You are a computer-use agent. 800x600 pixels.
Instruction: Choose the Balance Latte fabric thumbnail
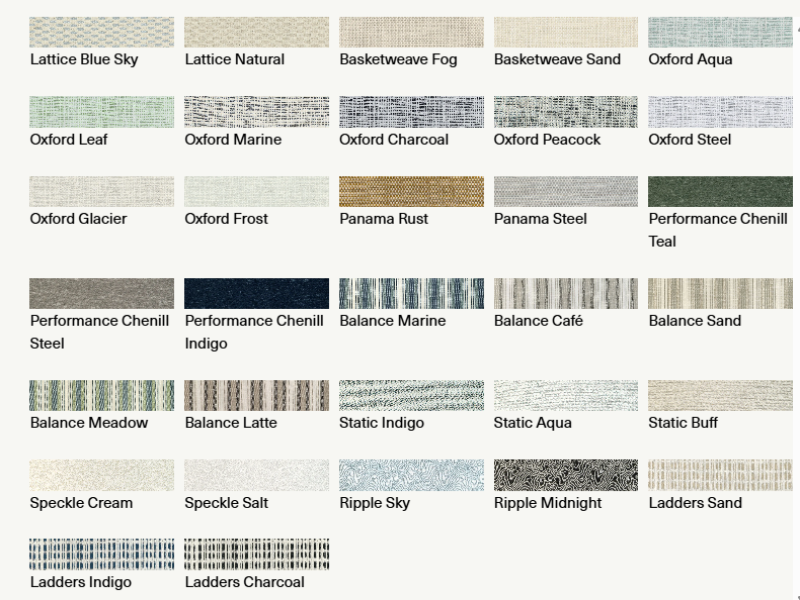click(x=257, y=395)
